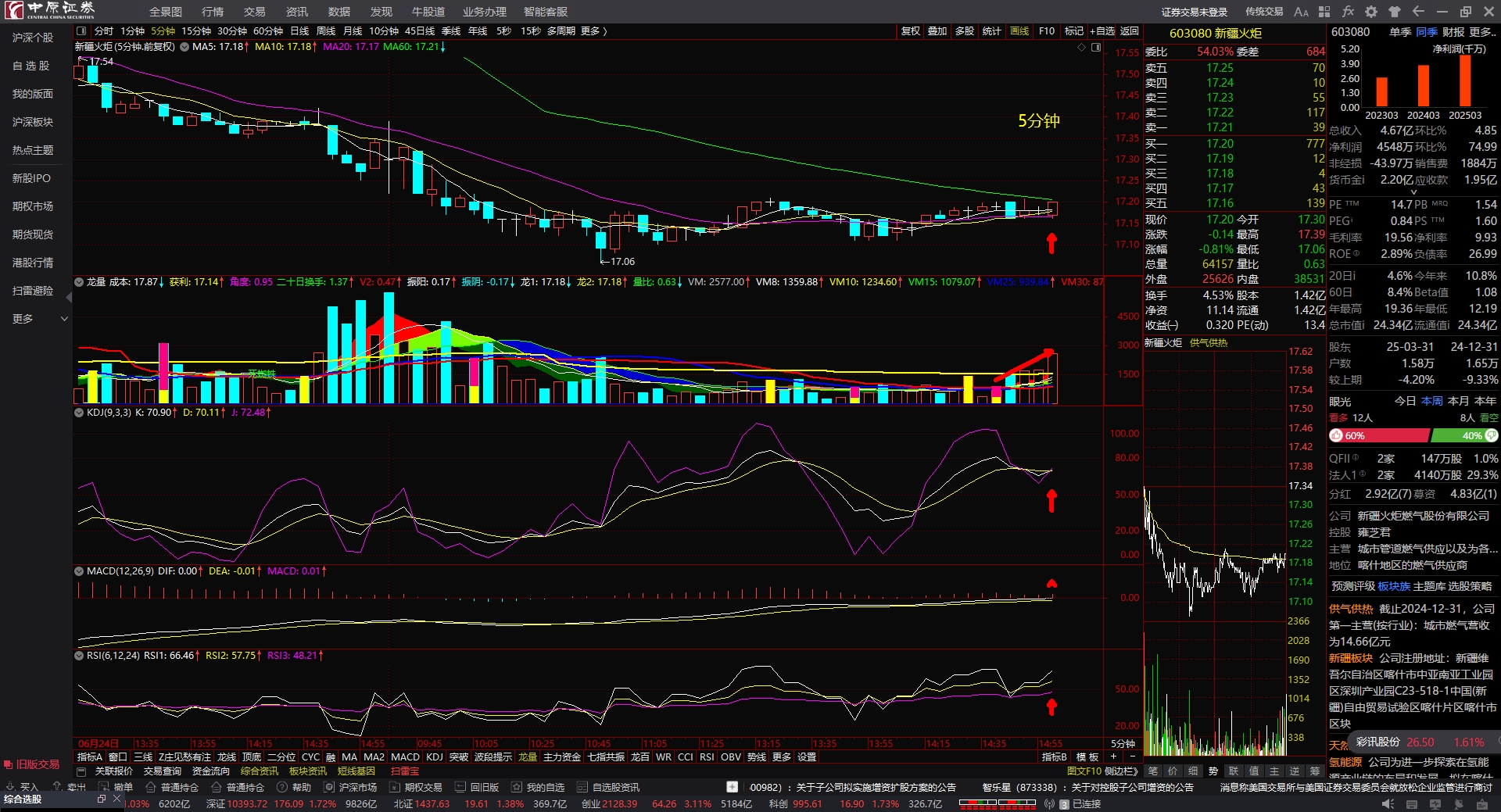Click 回旧版 in bottom toolbar
This screenshot has height=812, width=1501.
tap(478, 787)
